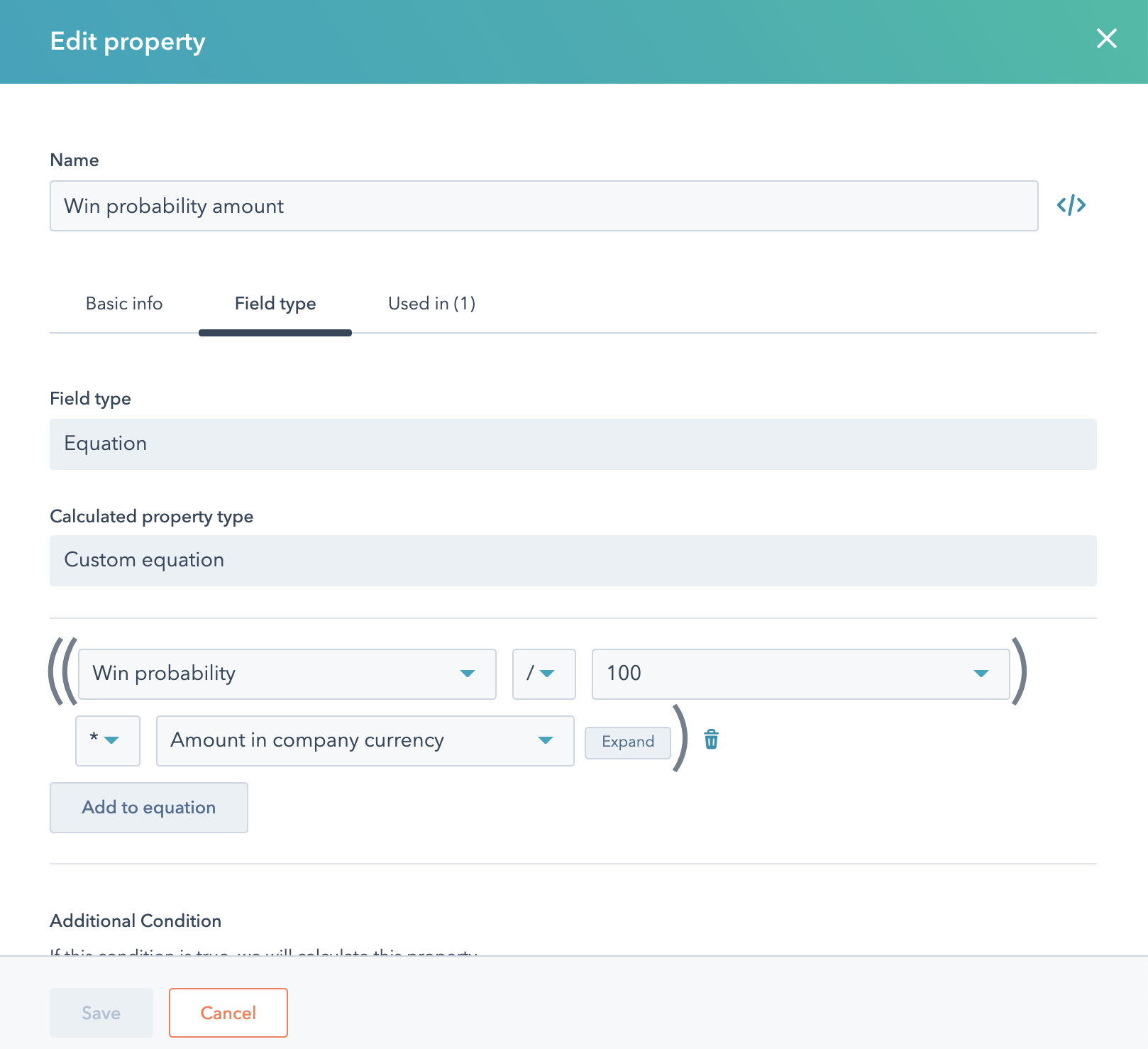Click the Name text field

click(543, 206)
